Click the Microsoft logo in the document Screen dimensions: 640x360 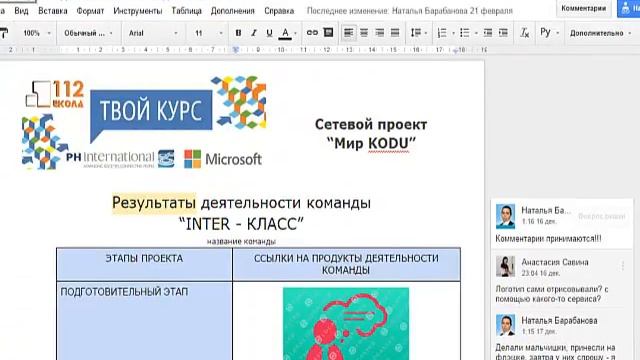coord(223,159)
